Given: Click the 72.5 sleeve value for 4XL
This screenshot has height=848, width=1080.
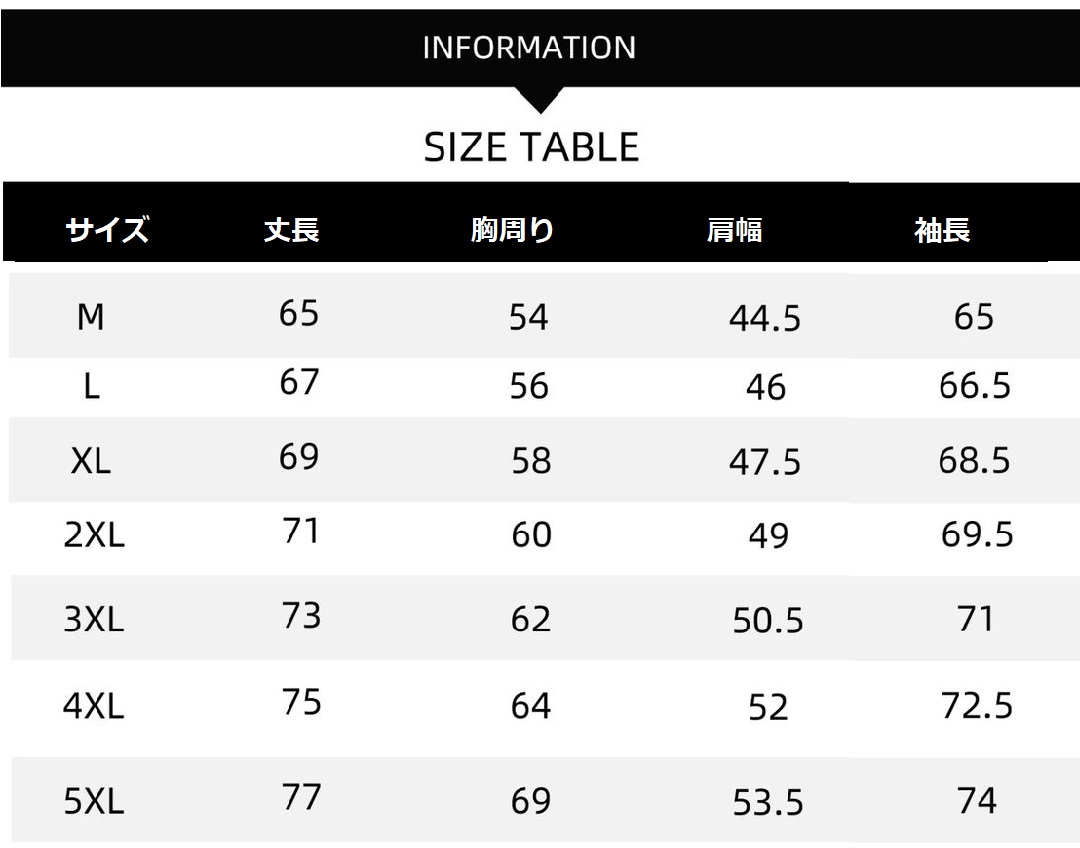Looking at the screenshot, I should (x=977, y=705).
